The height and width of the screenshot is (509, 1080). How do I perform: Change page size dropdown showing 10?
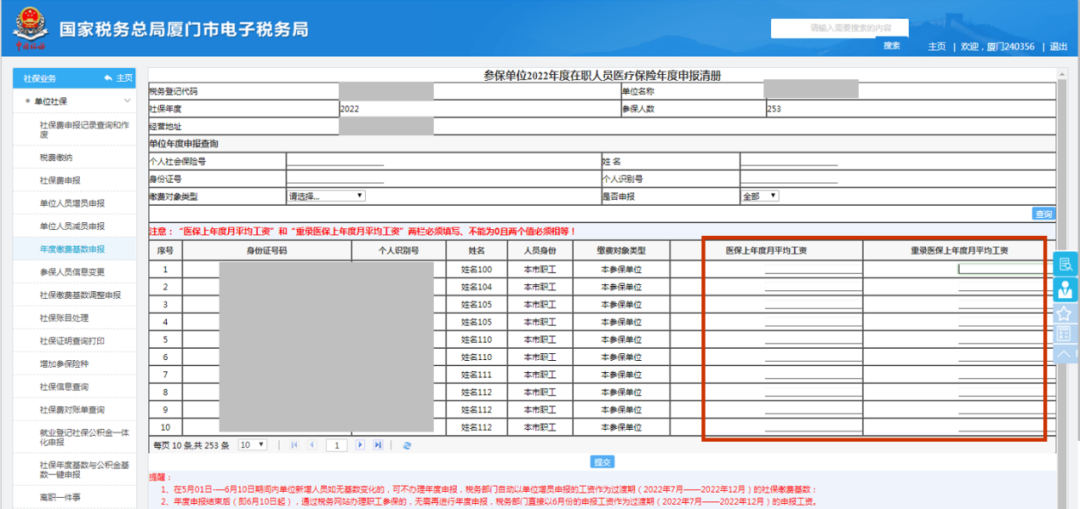click(x=252, y=444)
